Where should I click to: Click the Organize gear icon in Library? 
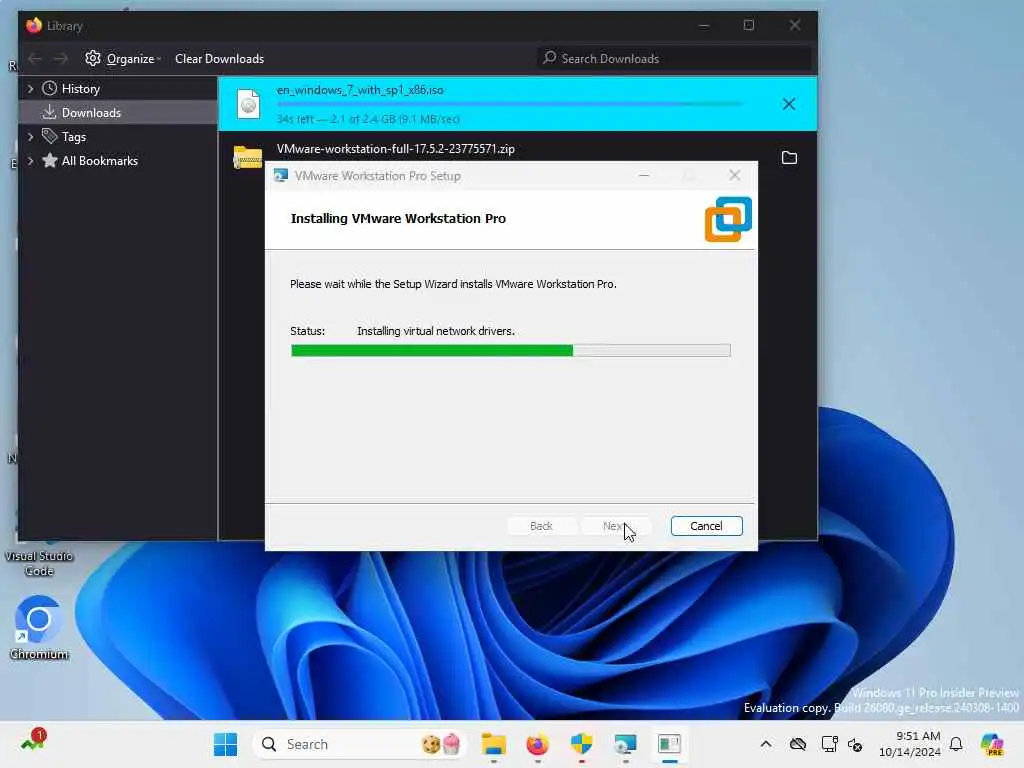93,58
